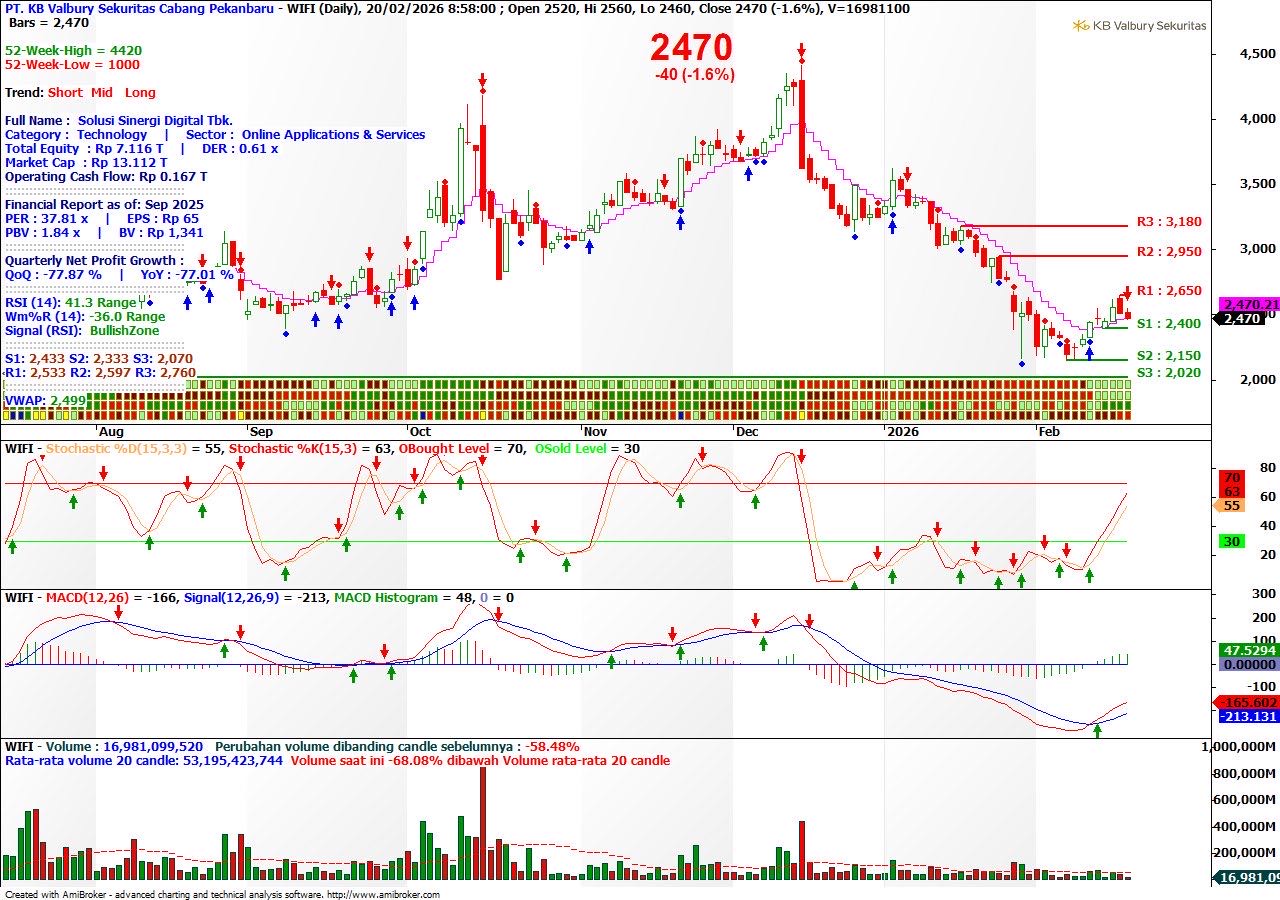The height and width of the screenshot is (900, 1280).
Task: Click the "Signal(12,26,9) = -213" legend
Action: [256, 598]
